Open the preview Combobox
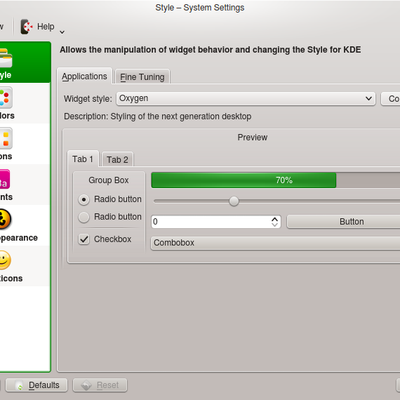 (x=275, y=243)
